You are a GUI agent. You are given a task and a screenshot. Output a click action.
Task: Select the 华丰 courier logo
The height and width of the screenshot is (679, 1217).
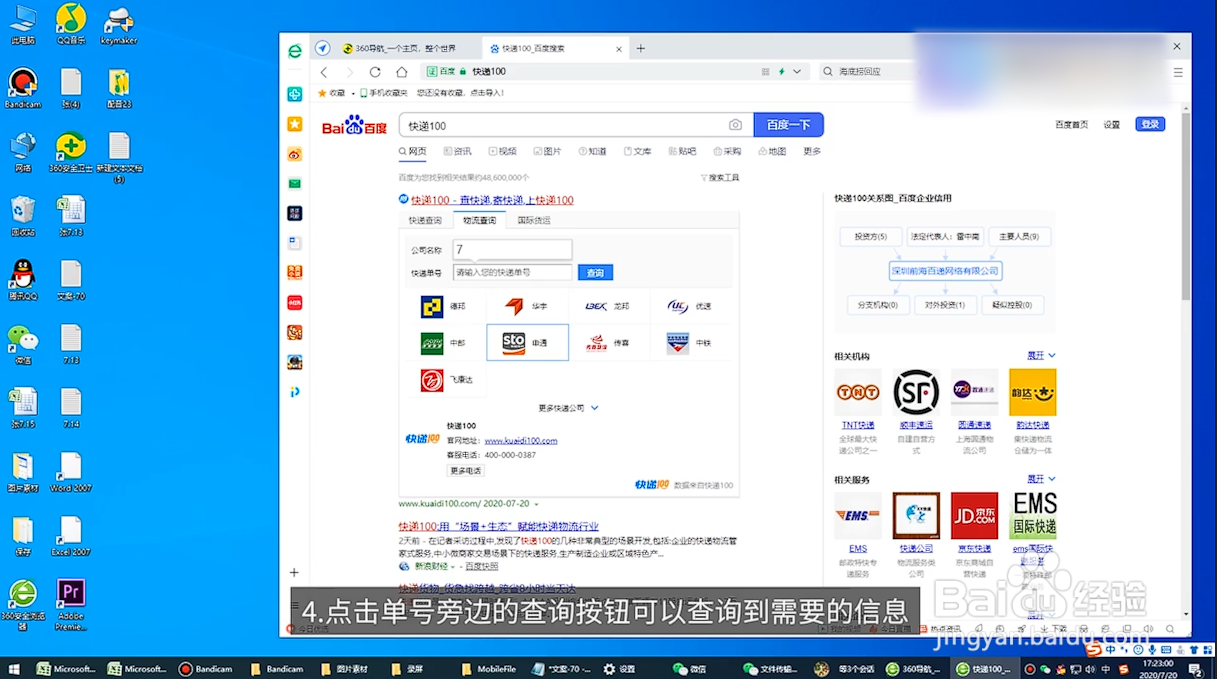tap(514, 306)
